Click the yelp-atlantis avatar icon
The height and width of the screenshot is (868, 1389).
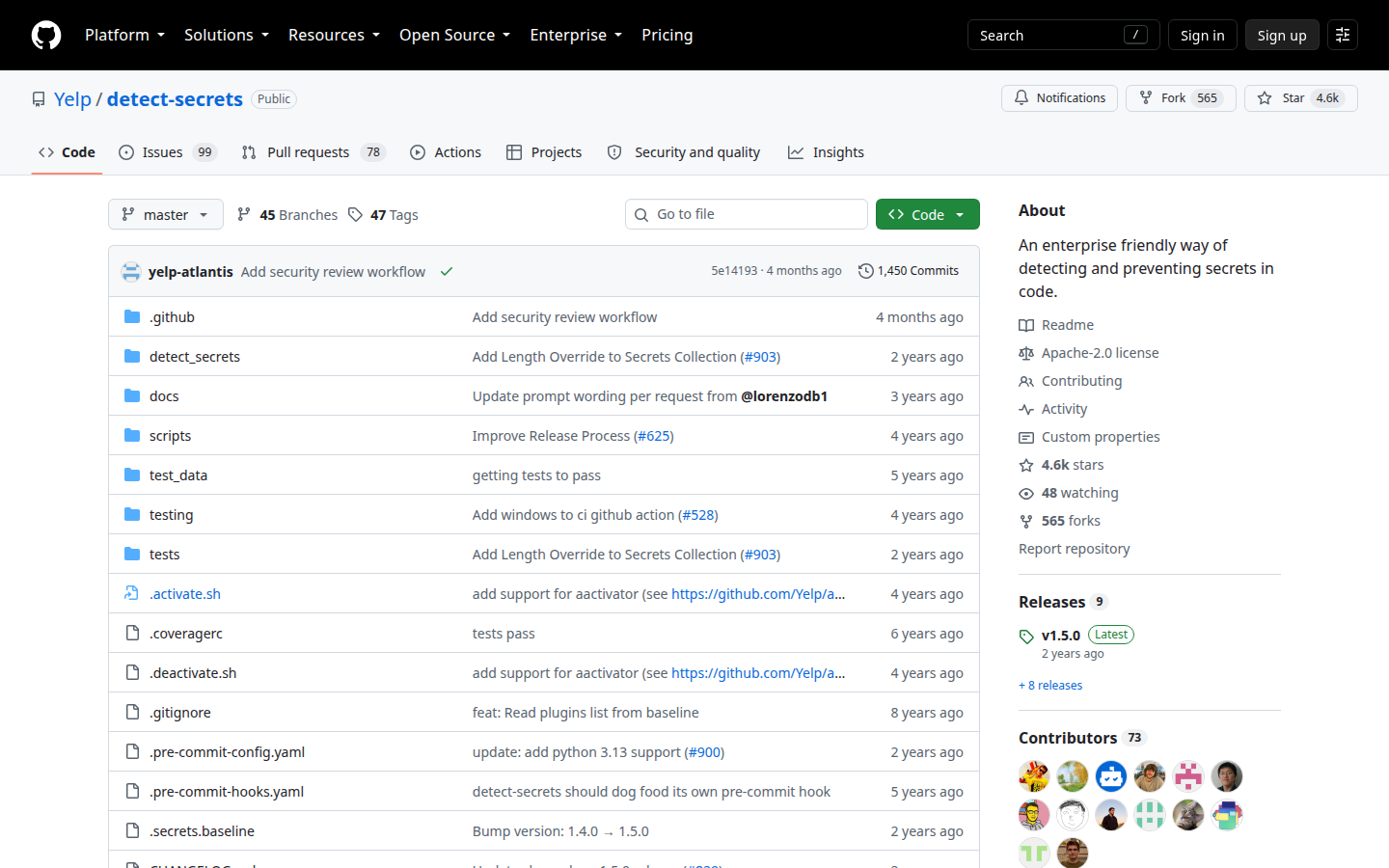pos(131,271)
